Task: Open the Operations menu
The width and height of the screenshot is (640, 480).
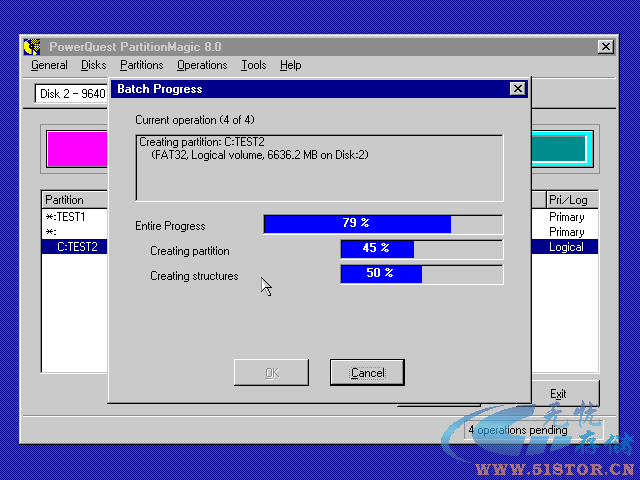Action: [x=202, y=65]
